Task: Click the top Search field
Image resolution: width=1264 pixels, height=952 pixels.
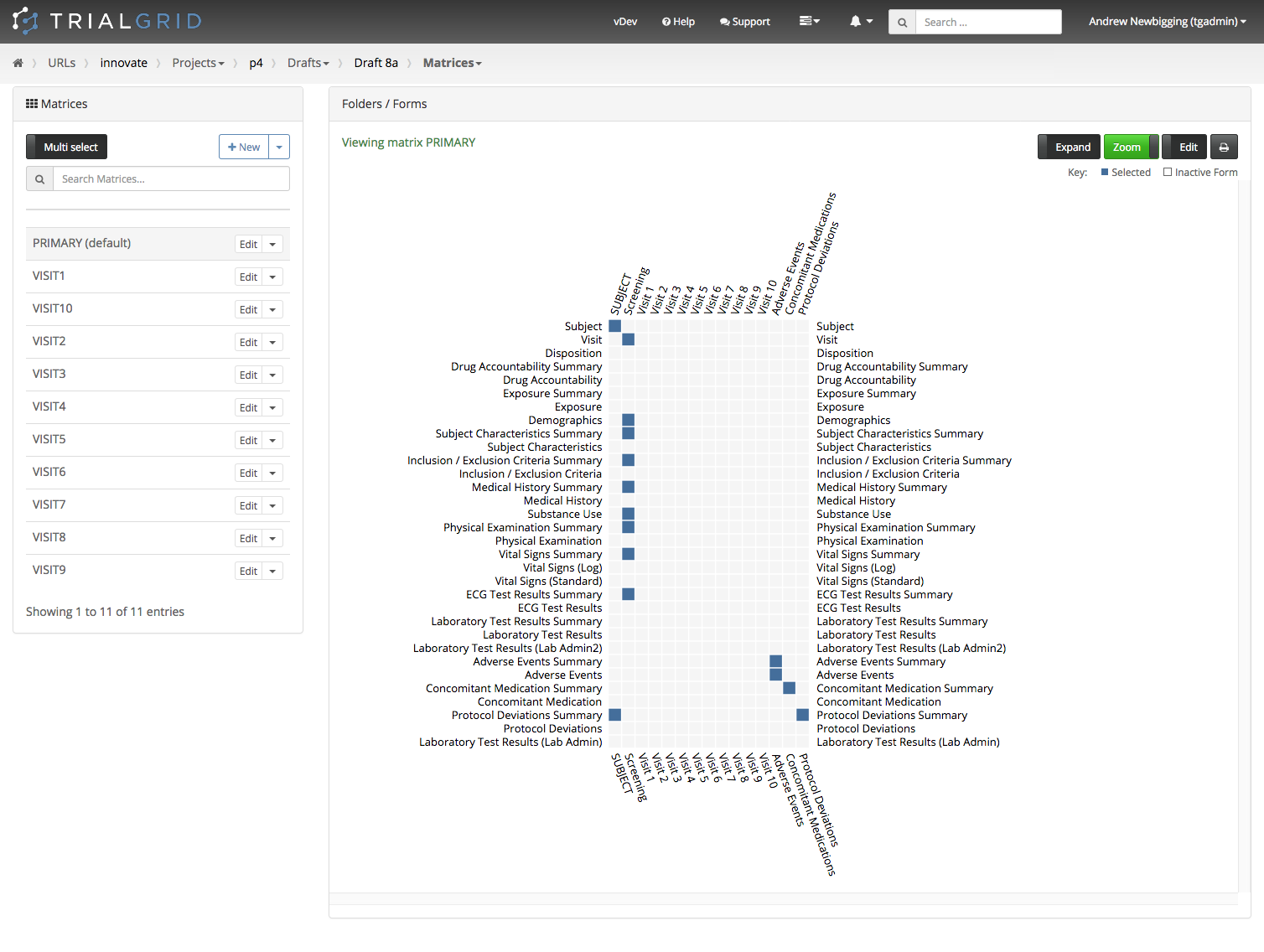Action: pyautogui.click(x=988, y=22)
